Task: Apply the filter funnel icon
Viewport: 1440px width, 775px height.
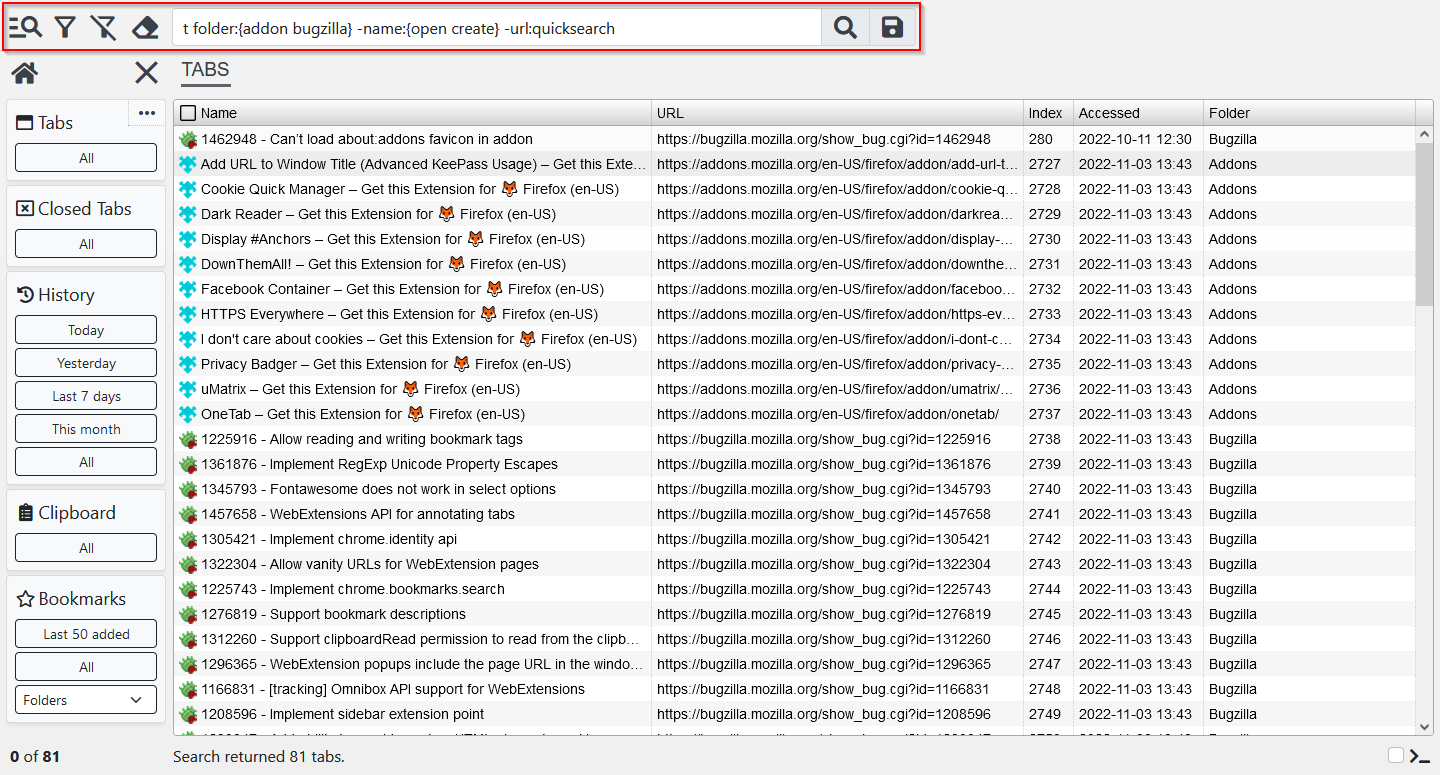Action: (65, 28)
